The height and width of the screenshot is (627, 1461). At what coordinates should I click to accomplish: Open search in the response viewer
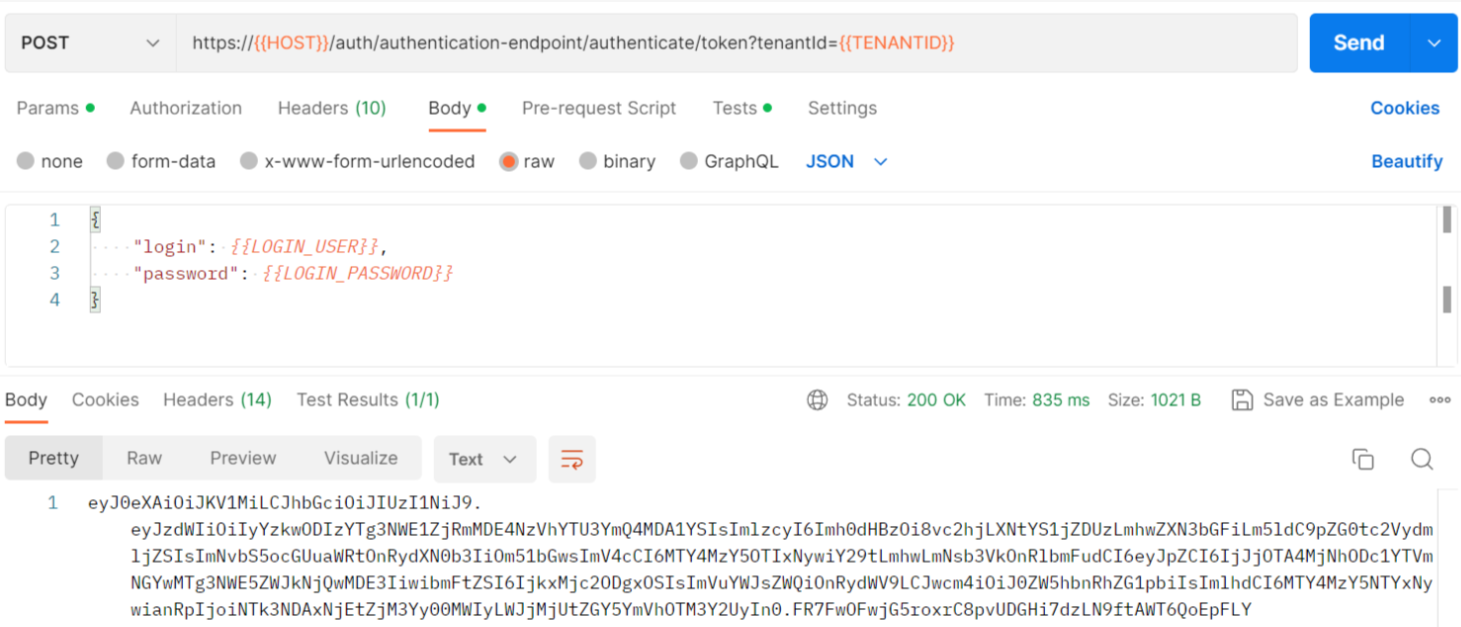pyautogui.click(x=1421, y=459)
